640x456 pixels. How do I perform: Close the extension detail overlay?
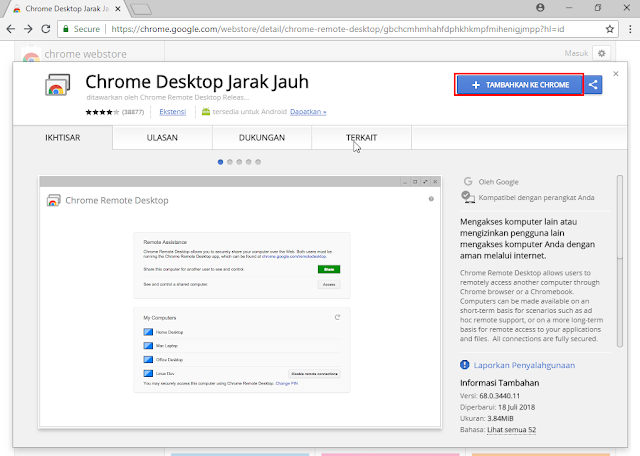pyautogui.click(x=616, y=73)
